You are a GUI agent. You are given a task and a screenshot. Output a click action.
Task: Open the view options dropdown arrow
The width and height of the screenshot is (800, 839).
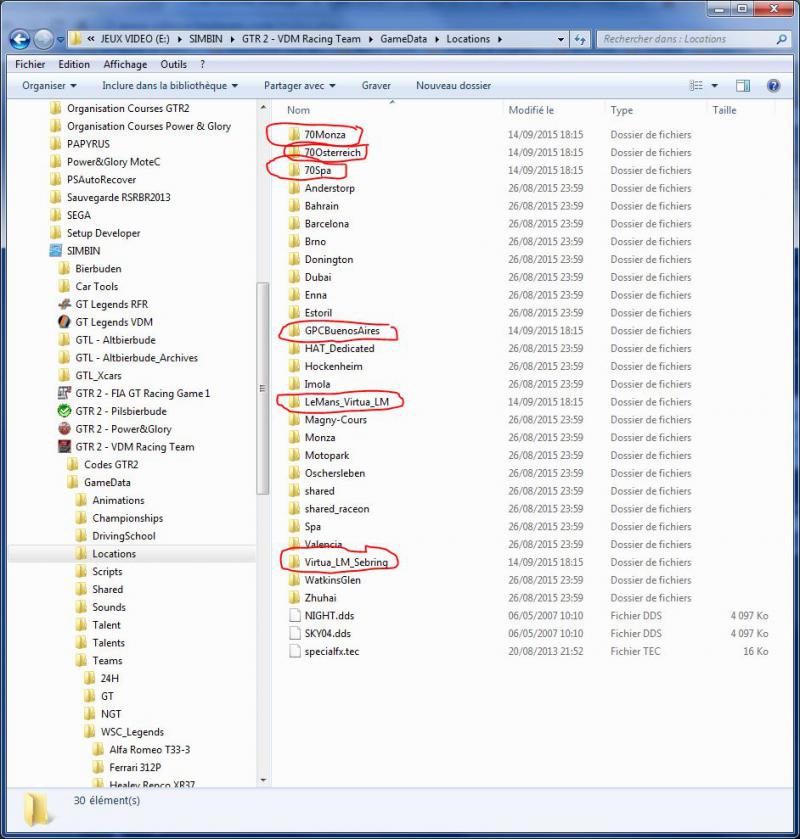714,86
